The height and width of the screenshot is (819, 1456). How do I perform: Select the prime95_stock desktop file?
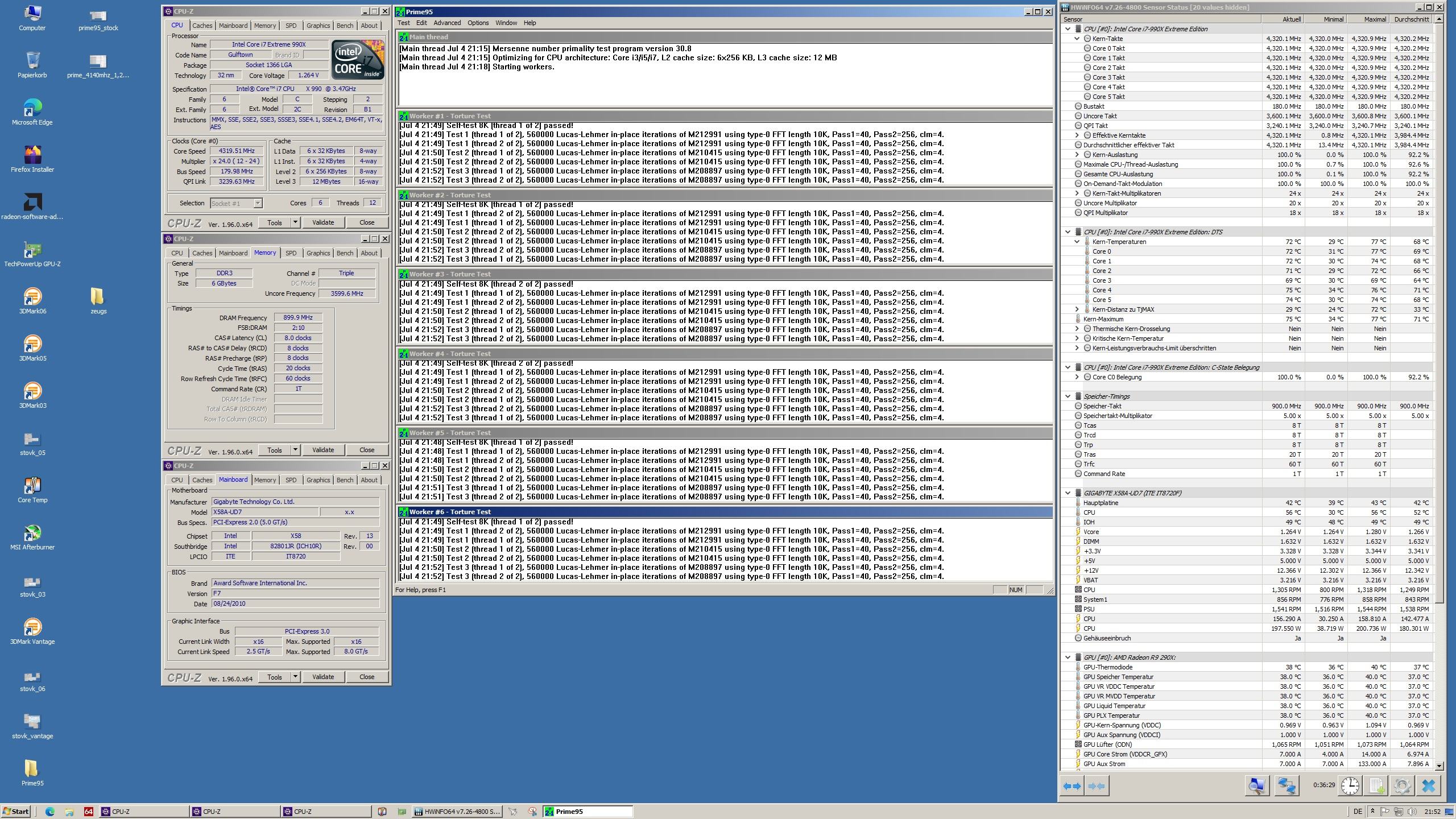[x=98, y=20]
